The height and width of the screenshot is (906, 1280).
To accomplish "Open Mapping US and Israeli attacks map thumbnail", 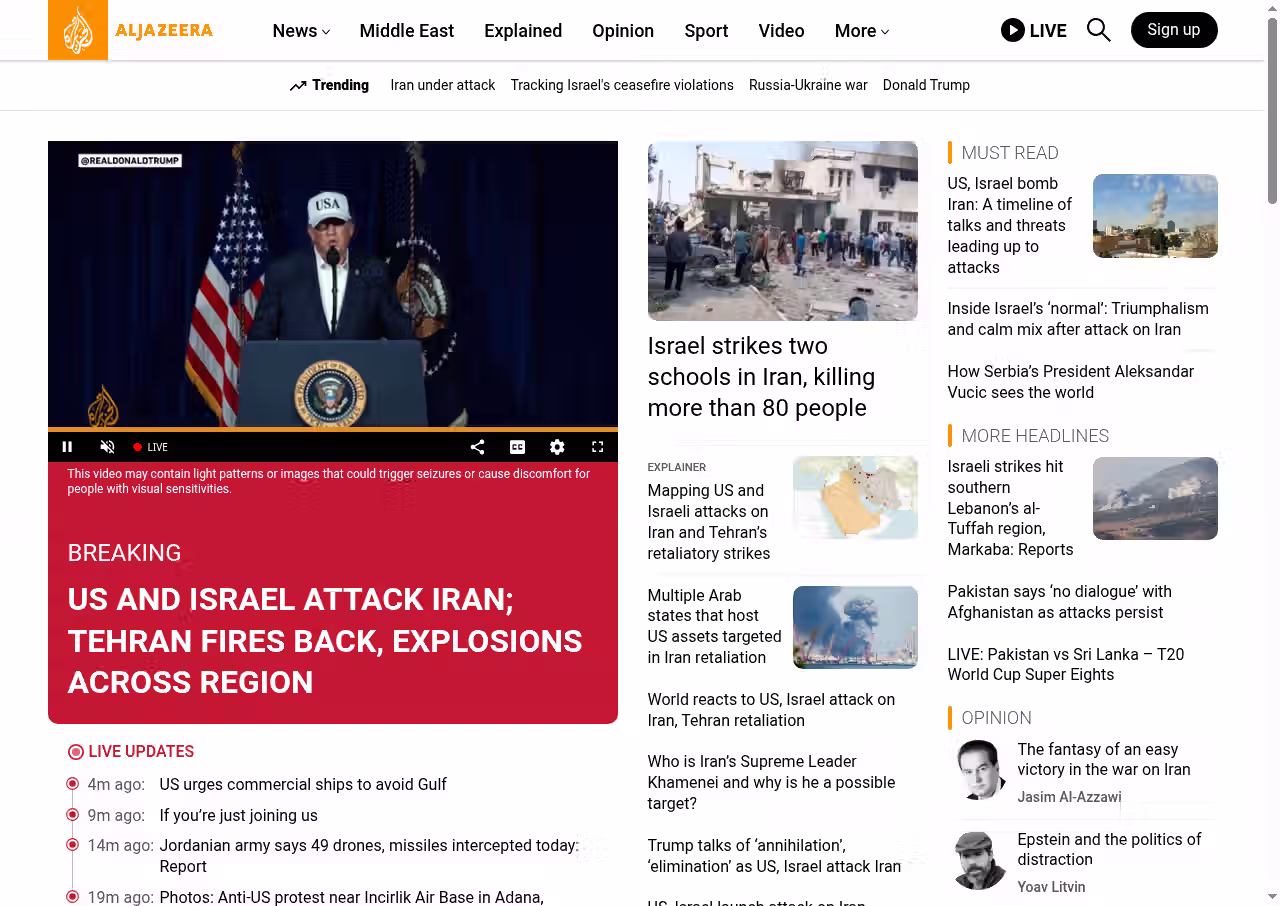I will point(855,497).
